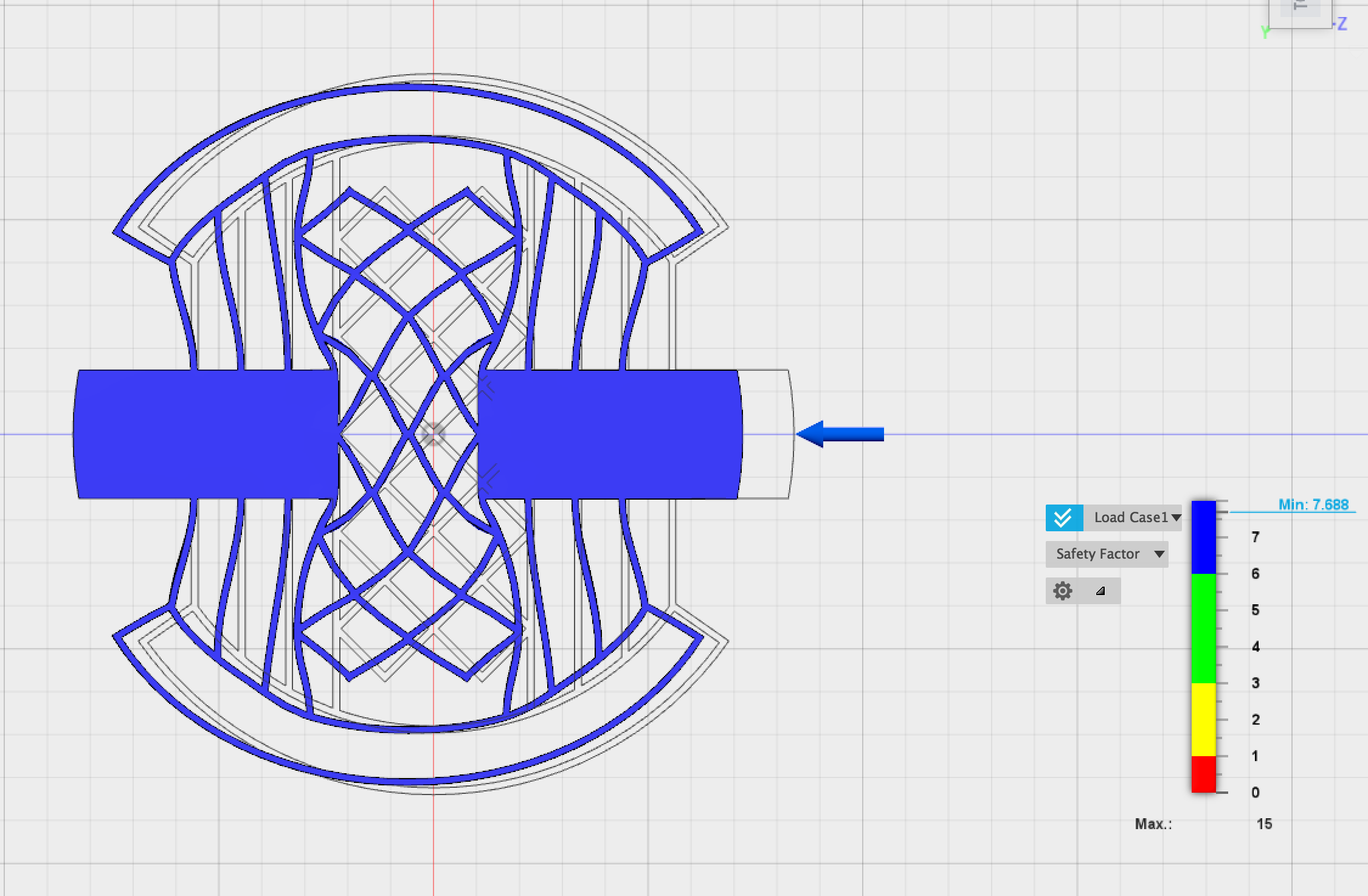This screenshot has width=1368, height=896.
Task: Click the Y-axis orientation indicator icon
Action: click(1265, 32)
